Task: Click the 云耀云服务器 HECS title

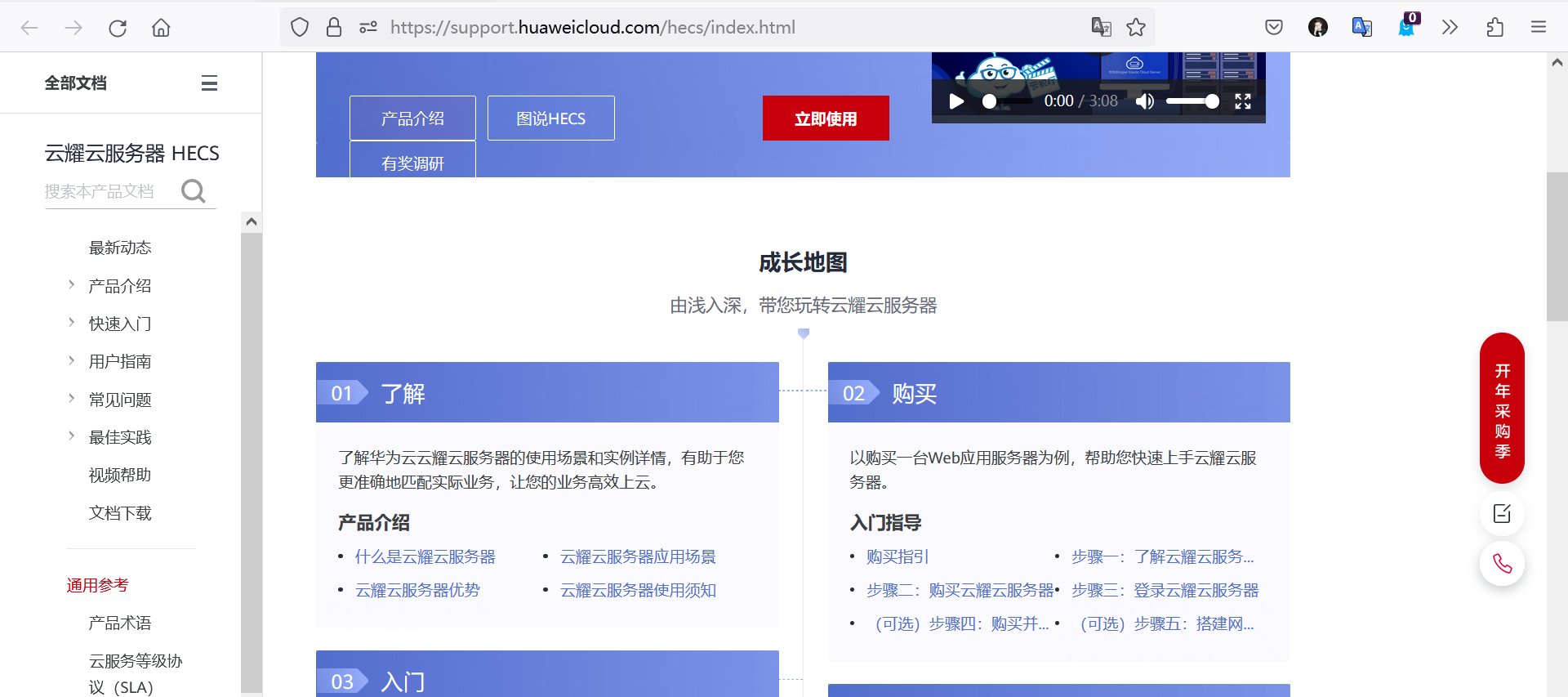Action: 132,153
